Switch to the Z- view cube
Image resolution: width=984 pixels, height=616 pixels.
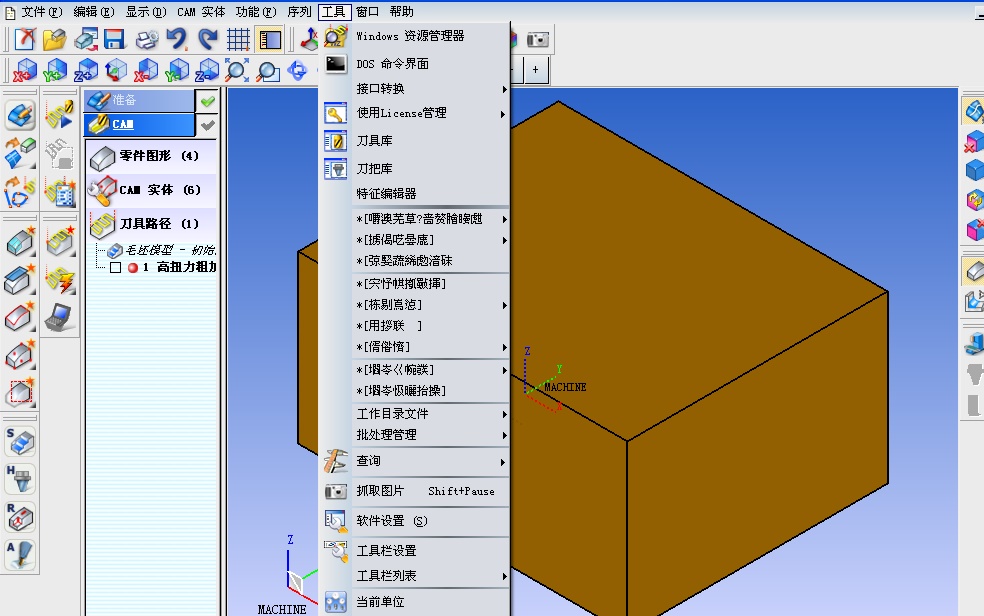point(207,70)
